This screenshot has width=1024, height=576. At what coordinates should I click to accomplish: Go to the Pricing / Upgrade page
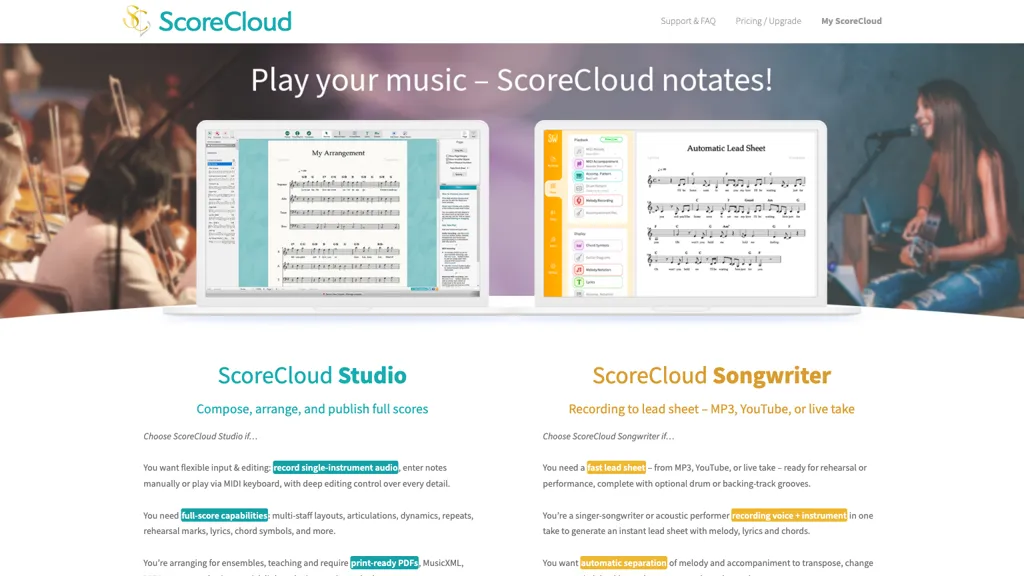[768, 21]
